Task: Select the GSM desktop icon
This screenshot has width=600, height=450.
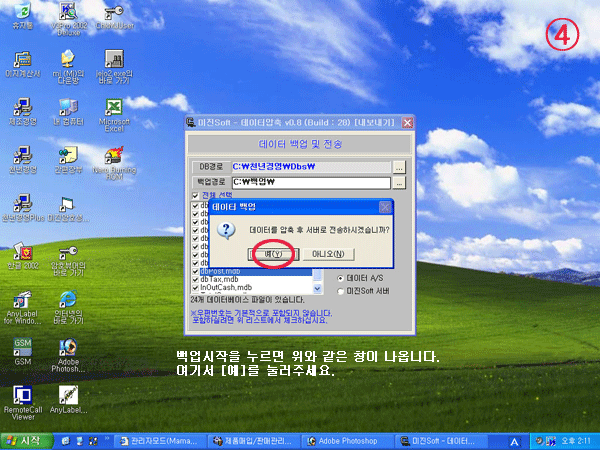Action: [23, 351]
